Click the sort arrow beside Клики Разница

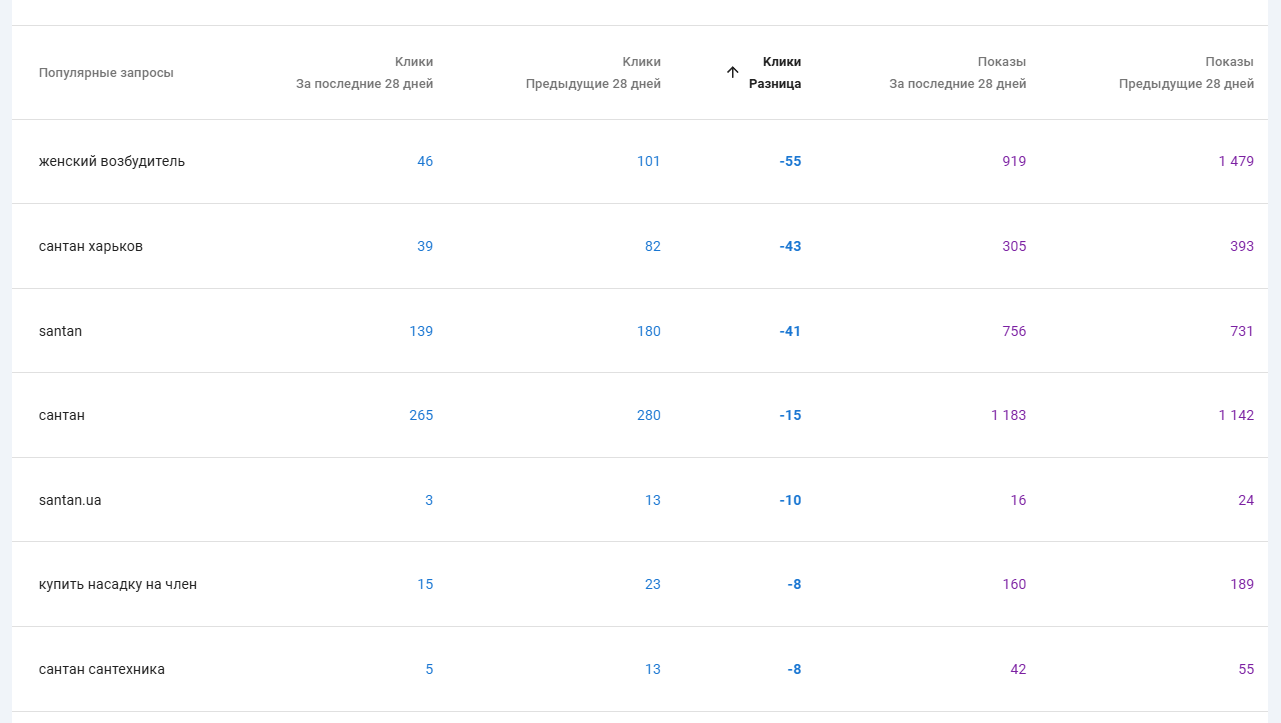(x=733, y=72)
